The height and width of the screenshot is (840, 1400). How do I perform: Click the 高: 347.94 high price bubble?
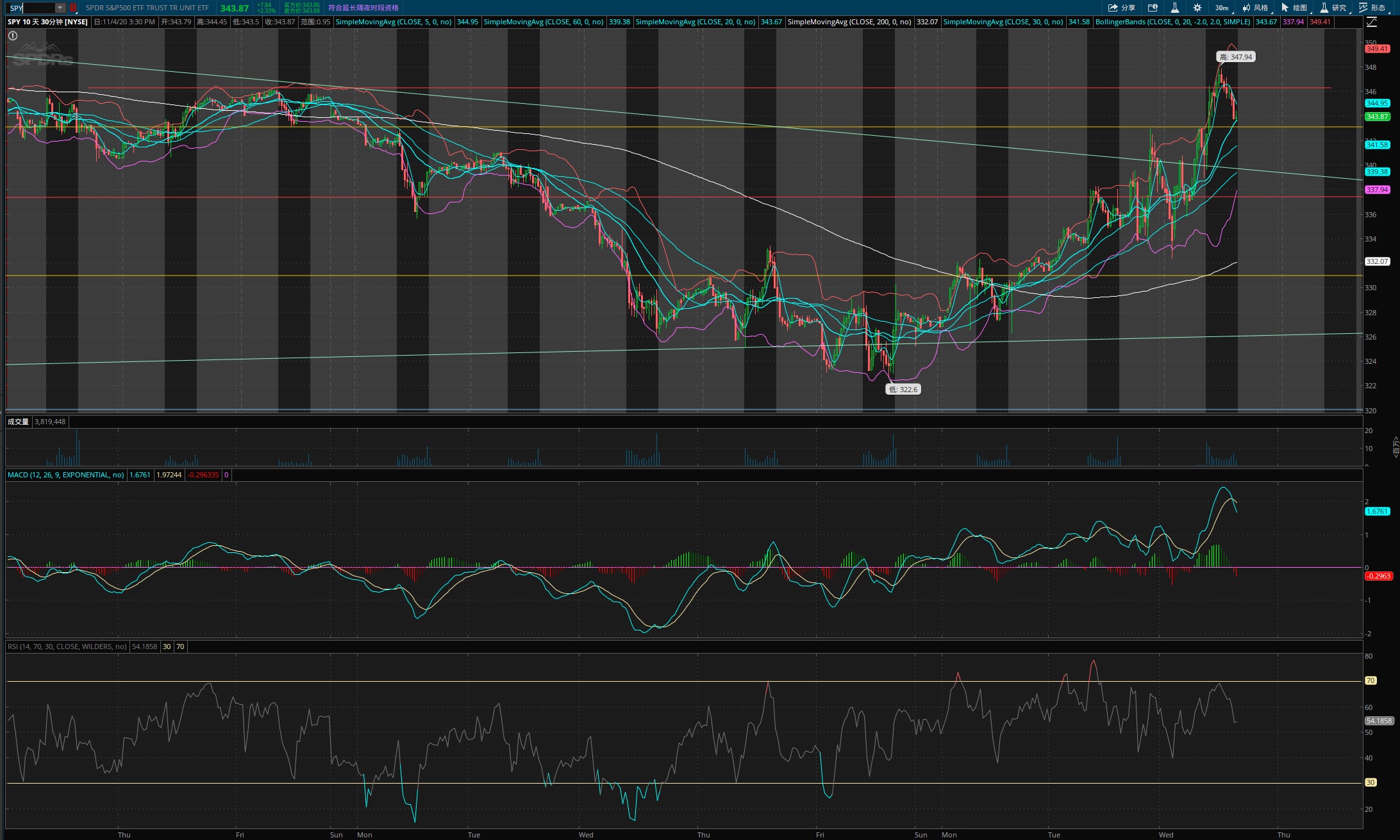coord(1236,57)
